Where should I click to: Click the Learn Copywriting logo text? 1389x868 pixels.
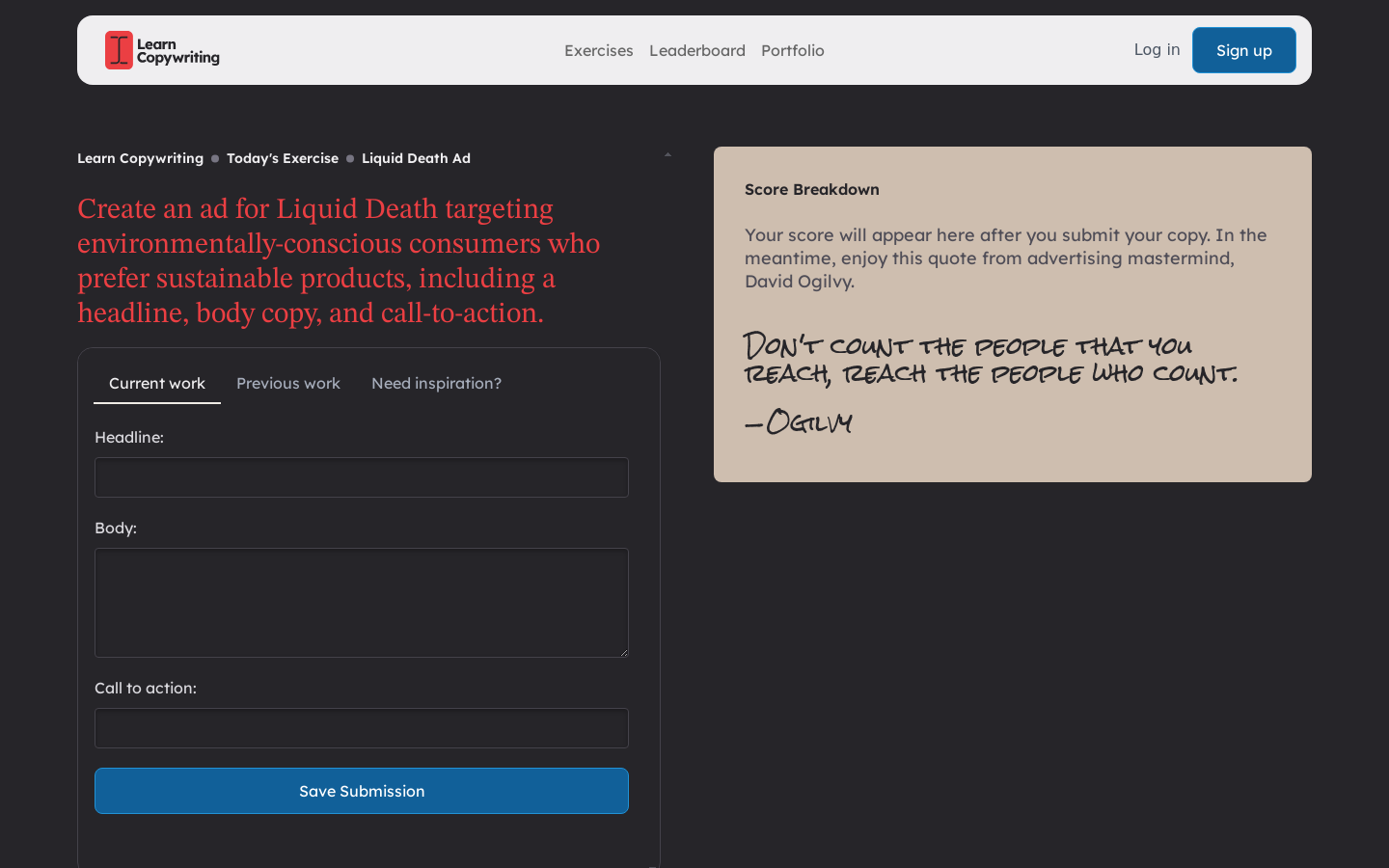coord(178,50)
